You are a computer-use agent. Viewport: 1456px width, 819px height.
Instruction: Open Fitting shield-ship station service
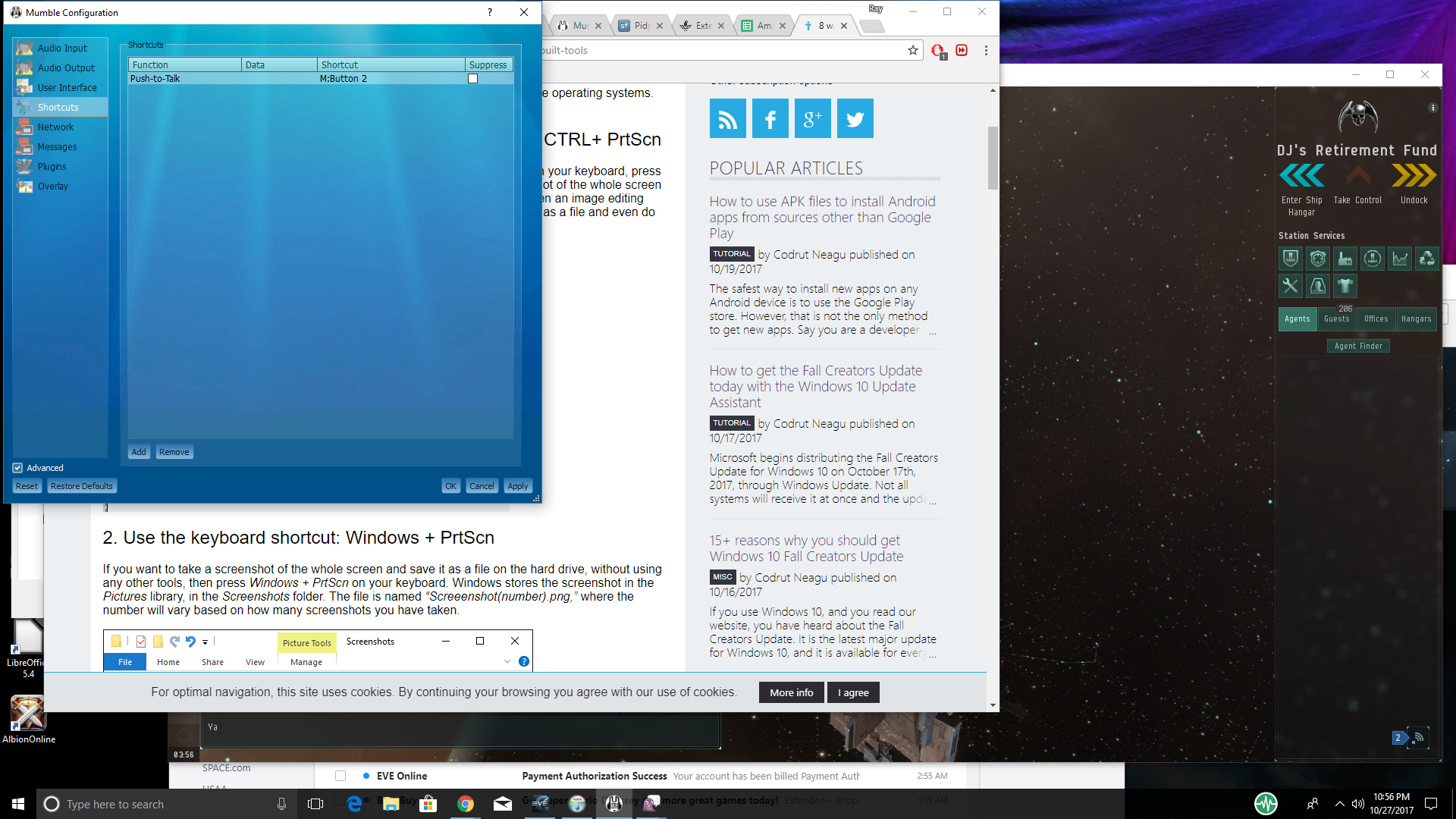pyautogui.click(x=1290, y=259)
